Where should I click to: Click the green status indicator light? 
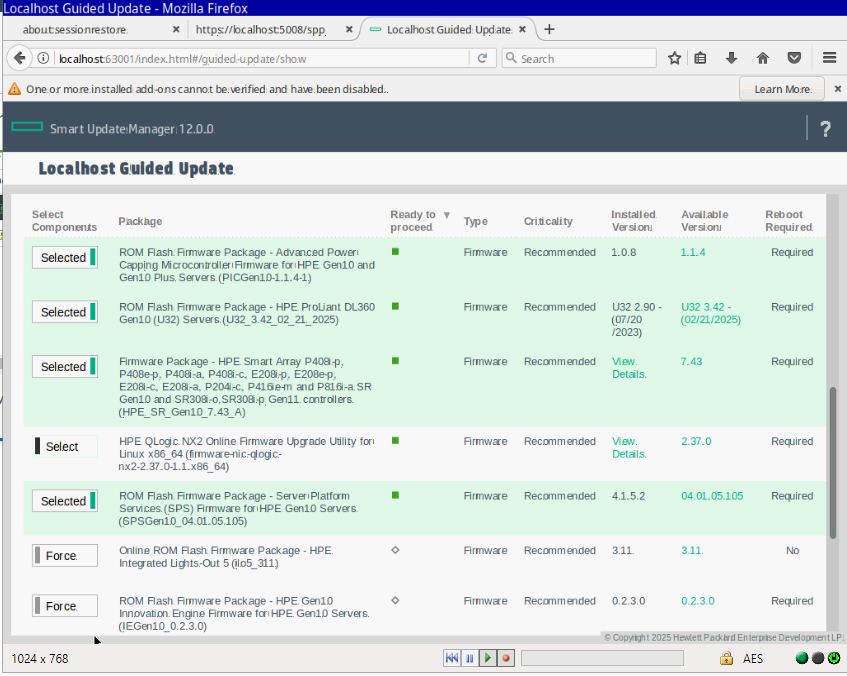[x=802, y=658]
